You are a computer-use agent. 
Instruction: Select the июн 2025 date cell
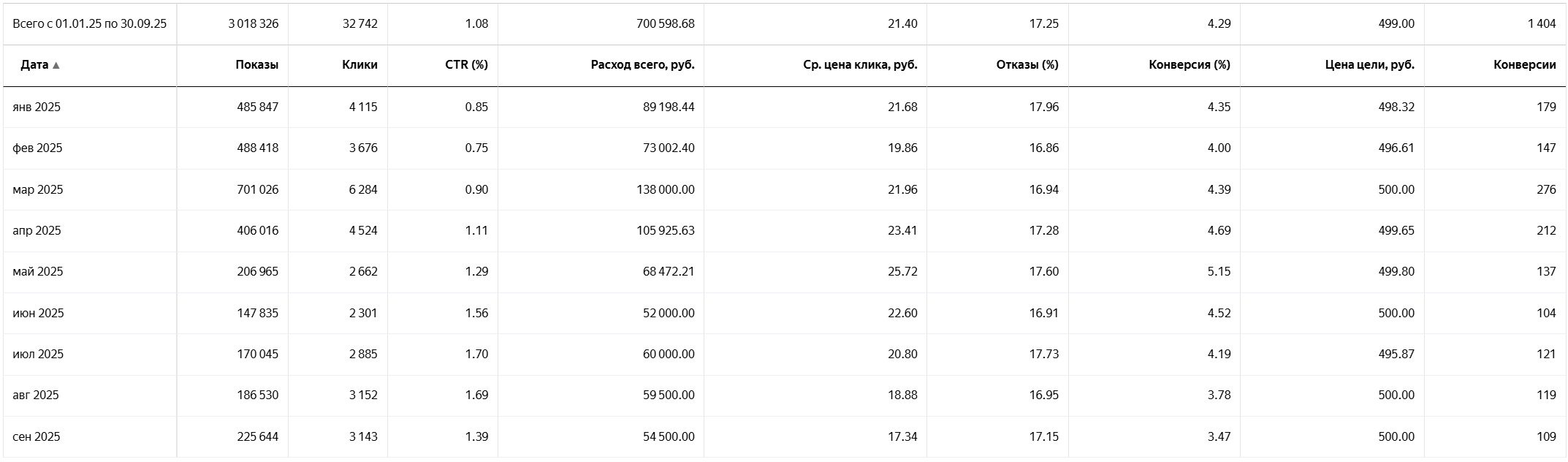[x=38, y=313]
